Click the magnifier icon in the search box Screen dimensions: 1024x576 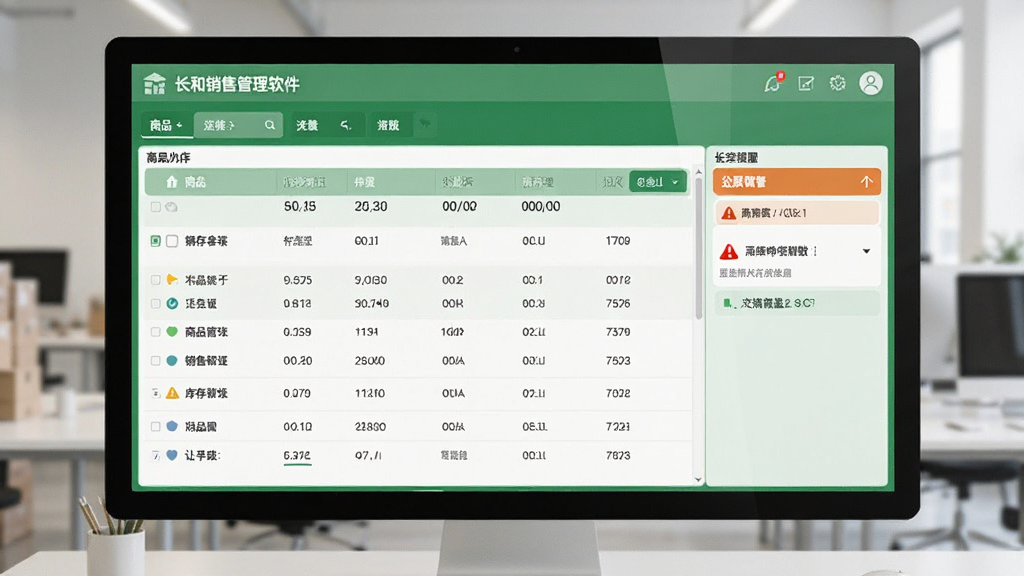(x=270, y=125)
